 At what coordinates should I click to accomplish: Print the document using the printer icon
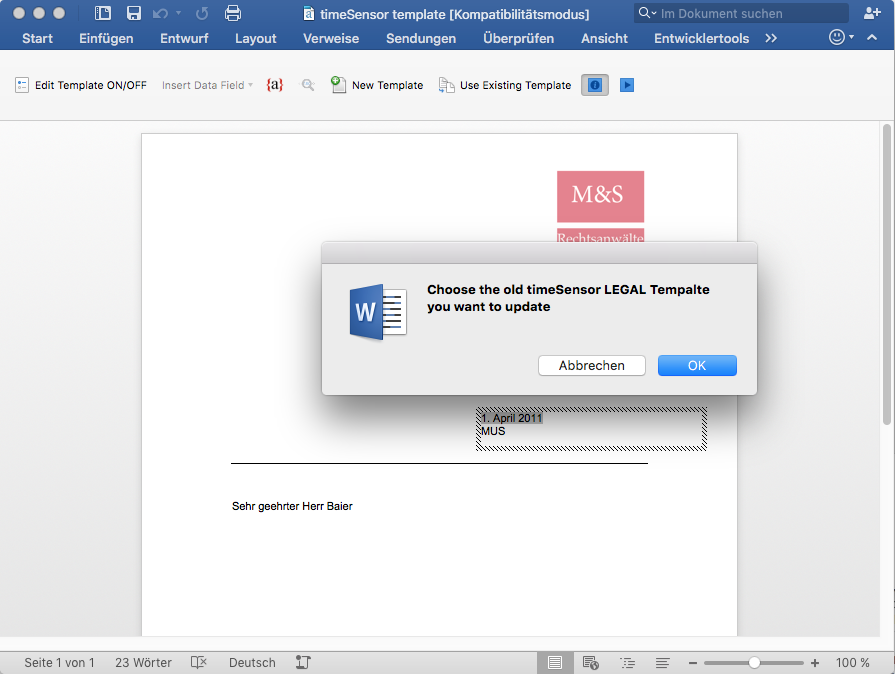coord(233,13)
